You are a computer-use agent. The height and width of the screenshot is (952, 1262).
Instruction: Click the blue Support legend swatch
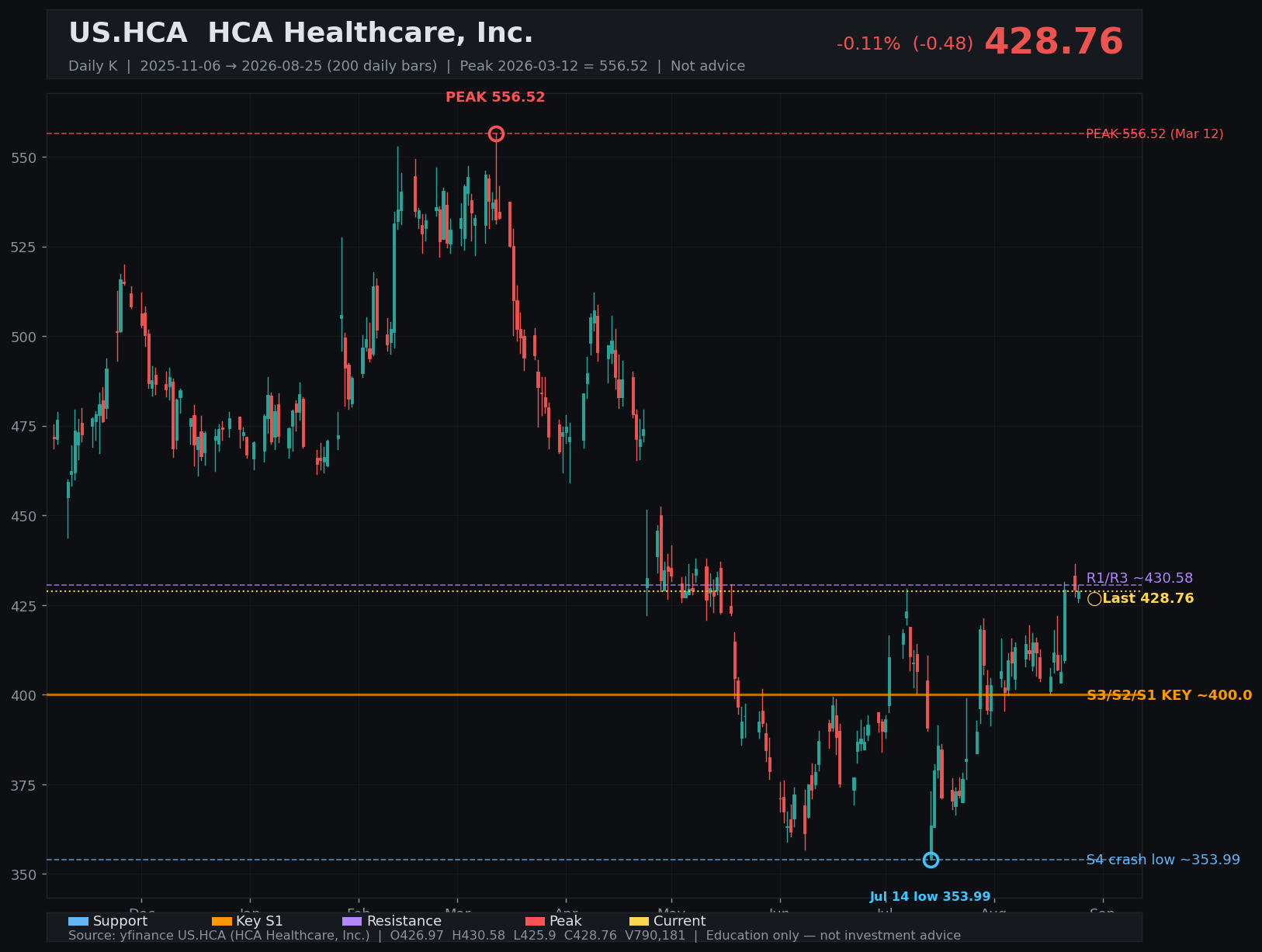point(78,922)
